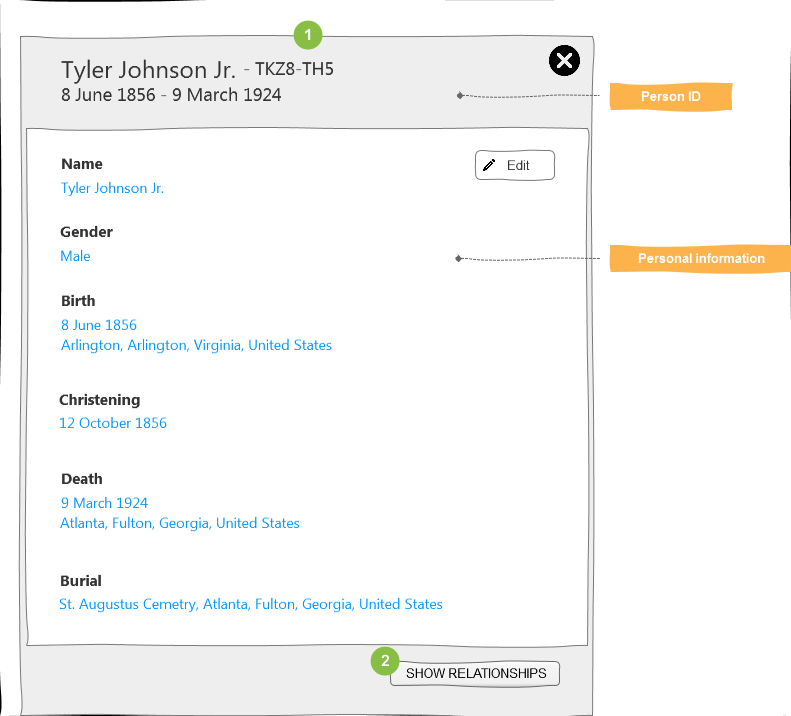
Task: Click the Male gender value
Action: 75,256
